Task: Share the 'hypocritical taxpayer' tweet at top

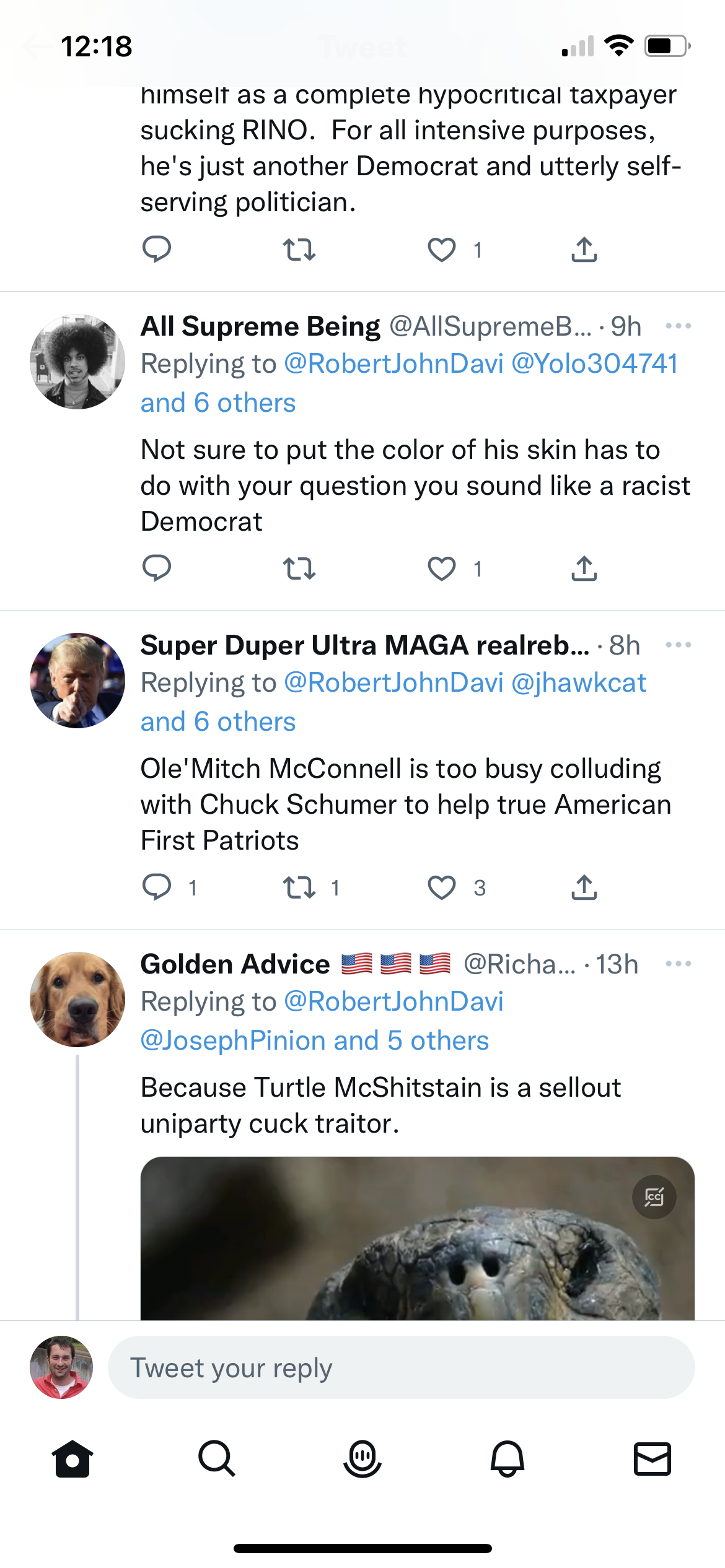Action: pyautogui.click(x=584, y=250)
